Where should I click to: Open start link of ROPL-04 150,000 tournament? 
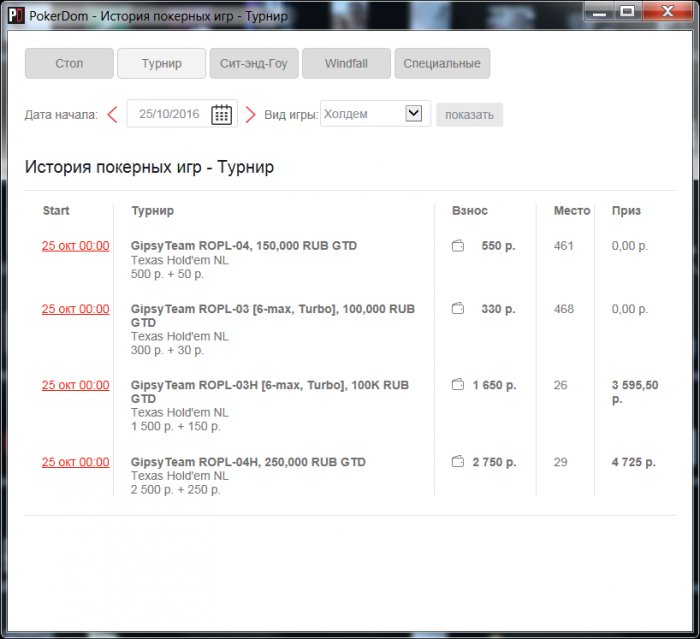[75, 246]
